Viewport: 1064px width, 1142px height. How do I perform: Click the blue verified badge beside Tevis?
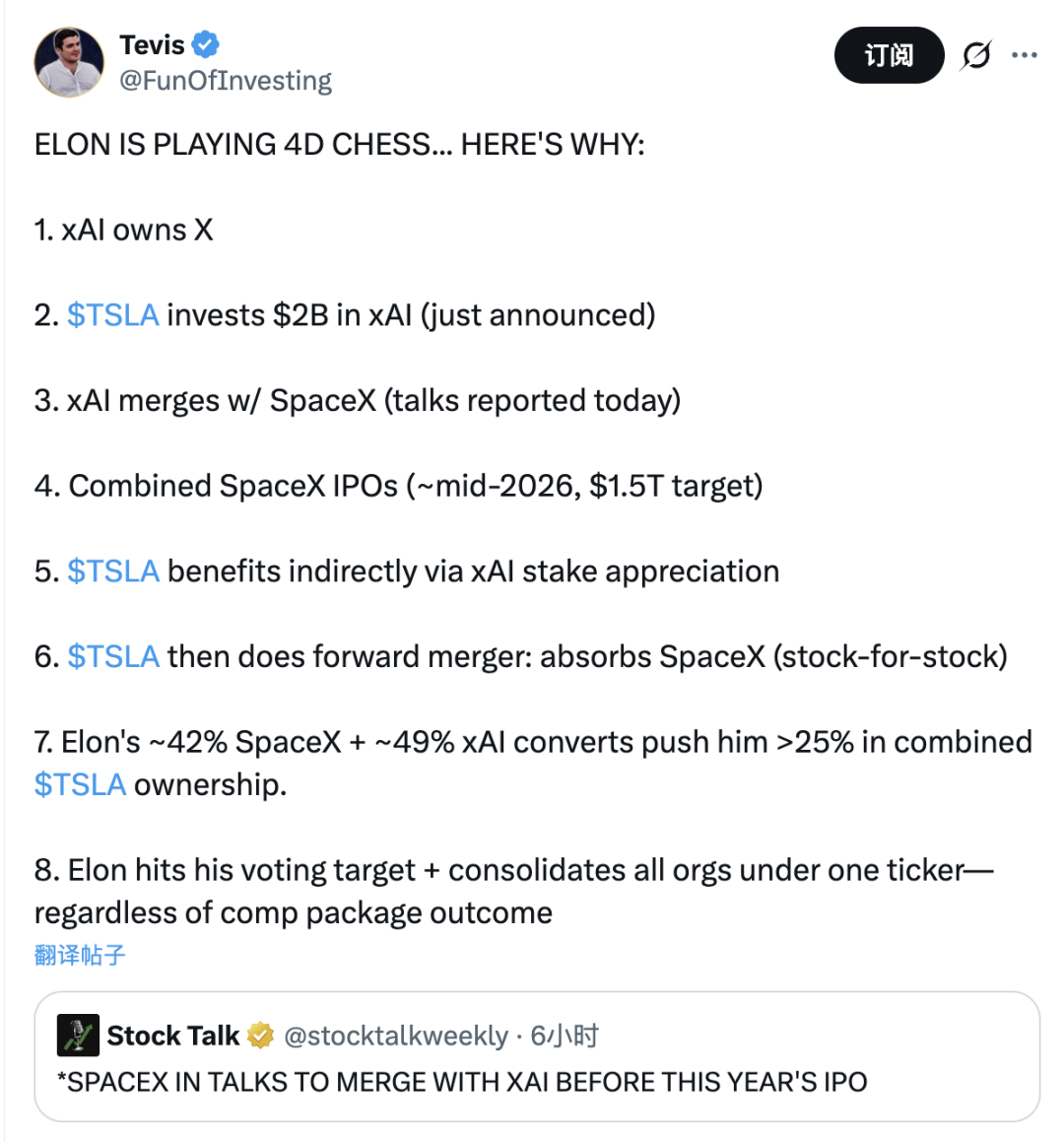click(205, 44)
